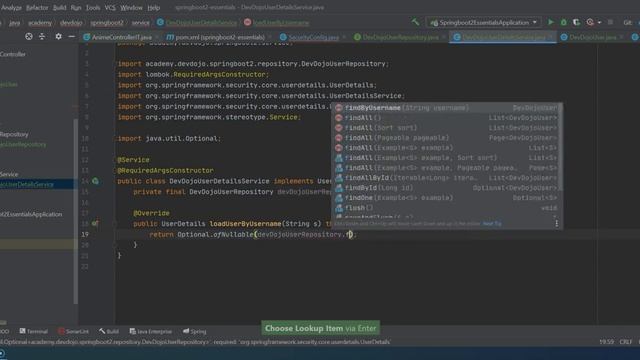This screenshot has height=360, width=640.
Task: Click the Stop square icon in toolbar
Action: coord(610,22)
